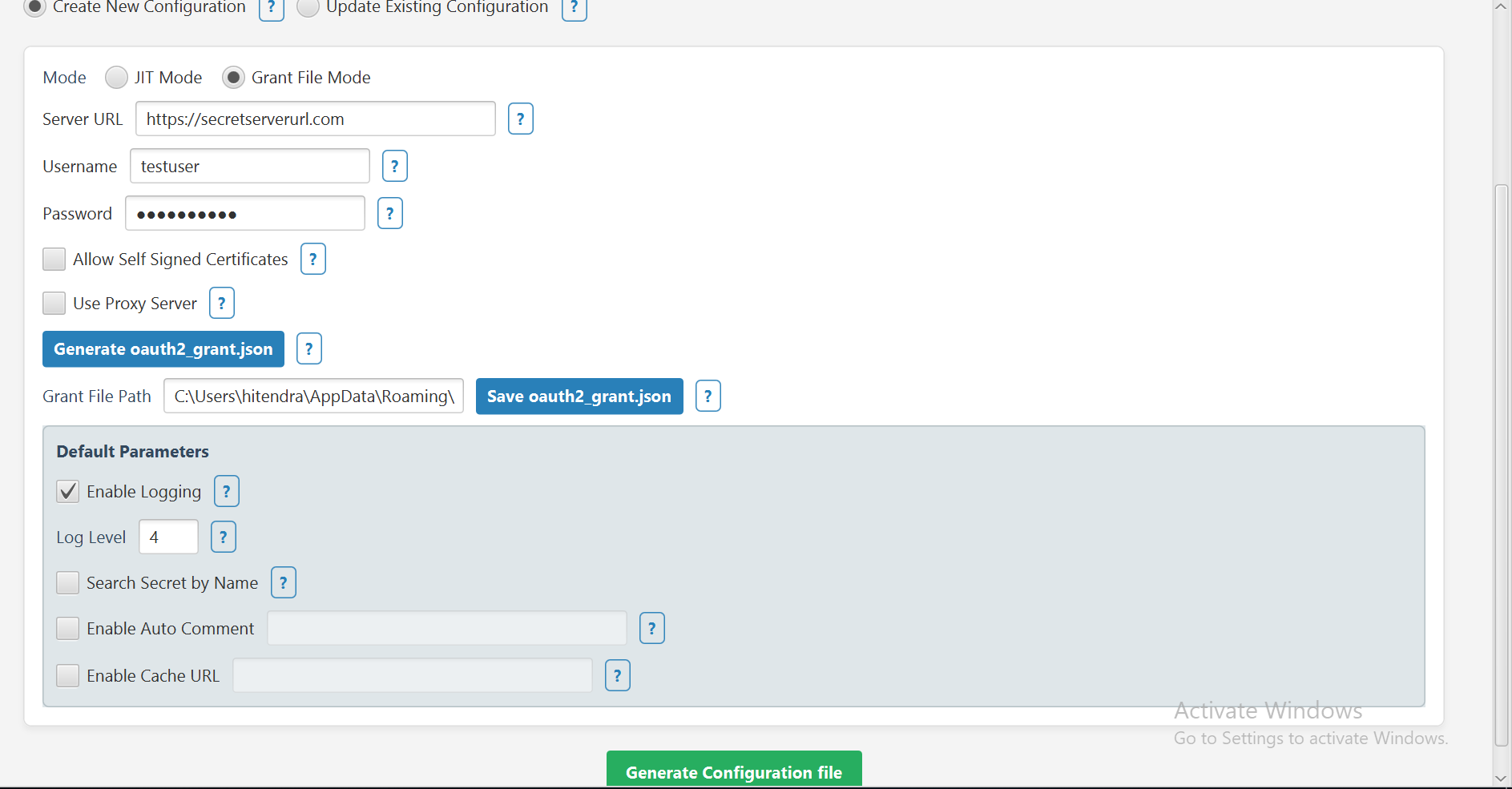The width and height of the screenshot is (1512, 789).
Task: Tick Search Secret by Name checkbox
Action: (x=68, y=583)
